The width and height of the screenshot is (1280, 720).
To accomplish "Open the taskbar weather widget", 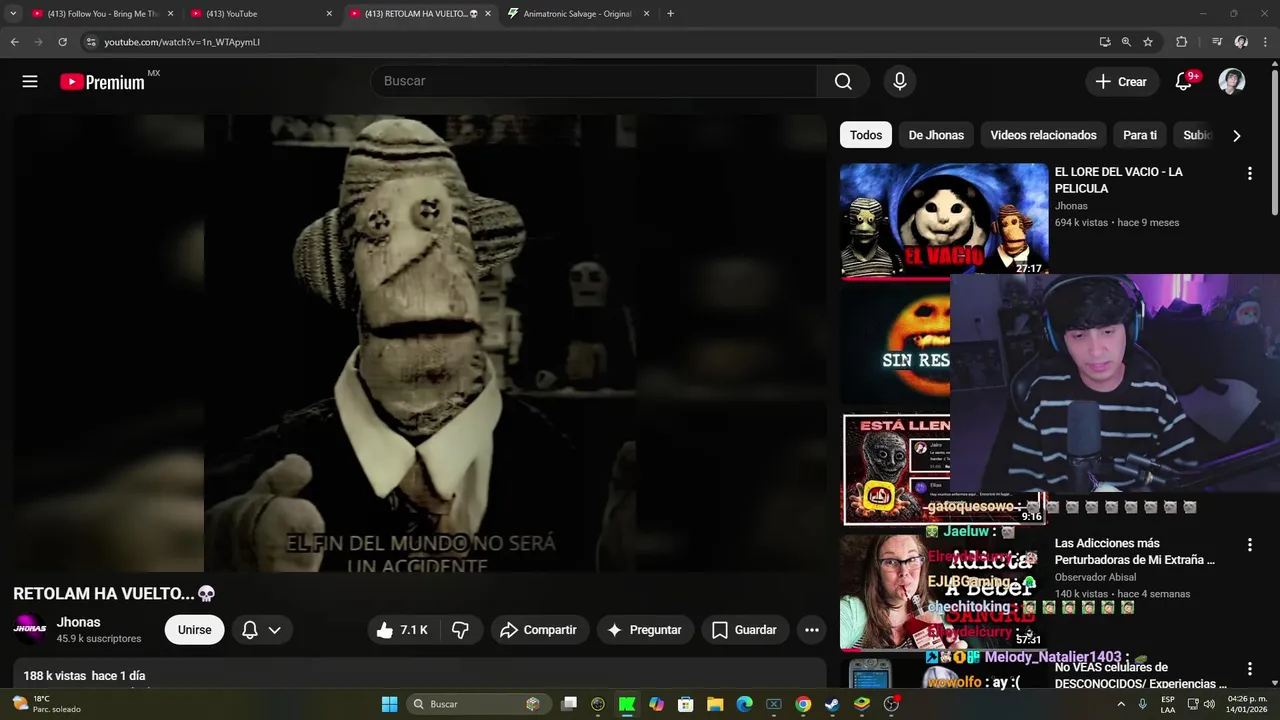I will click(45, 704).
